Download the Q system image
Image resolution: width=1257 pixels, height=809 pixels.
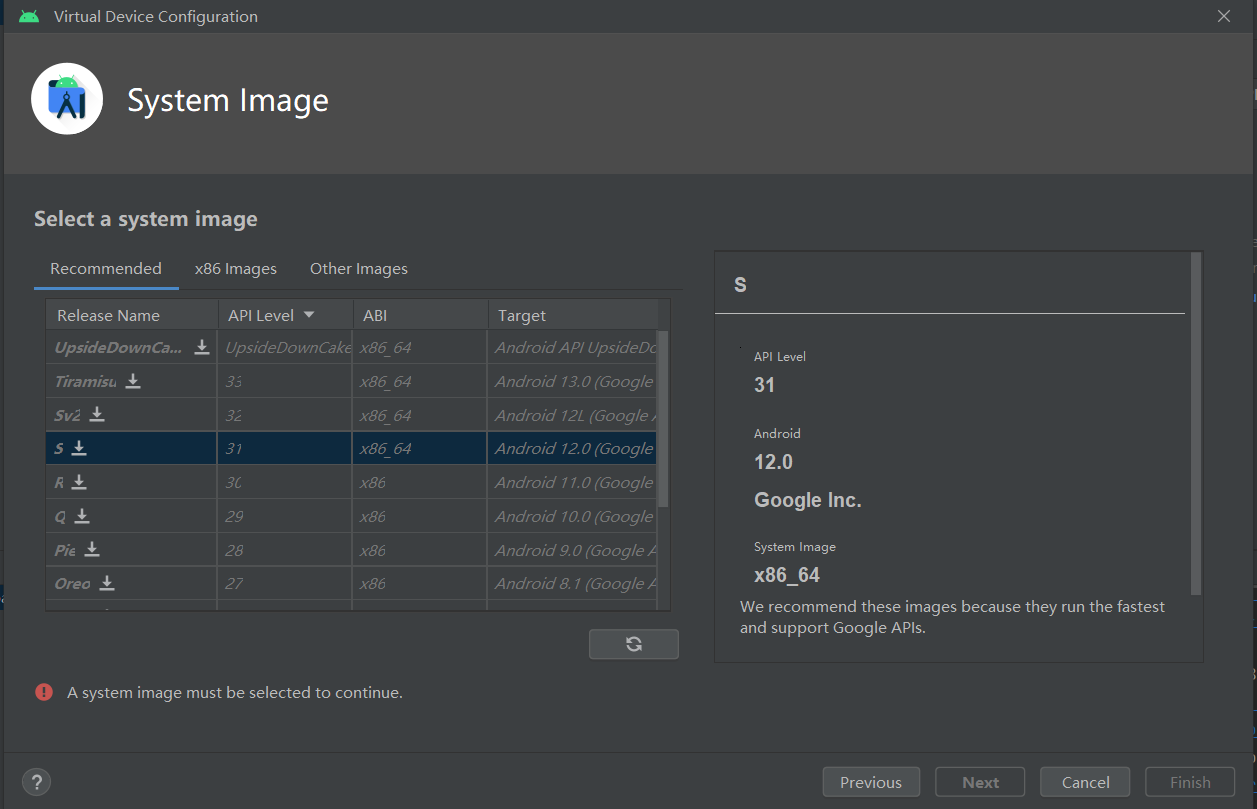coord(82,516)
